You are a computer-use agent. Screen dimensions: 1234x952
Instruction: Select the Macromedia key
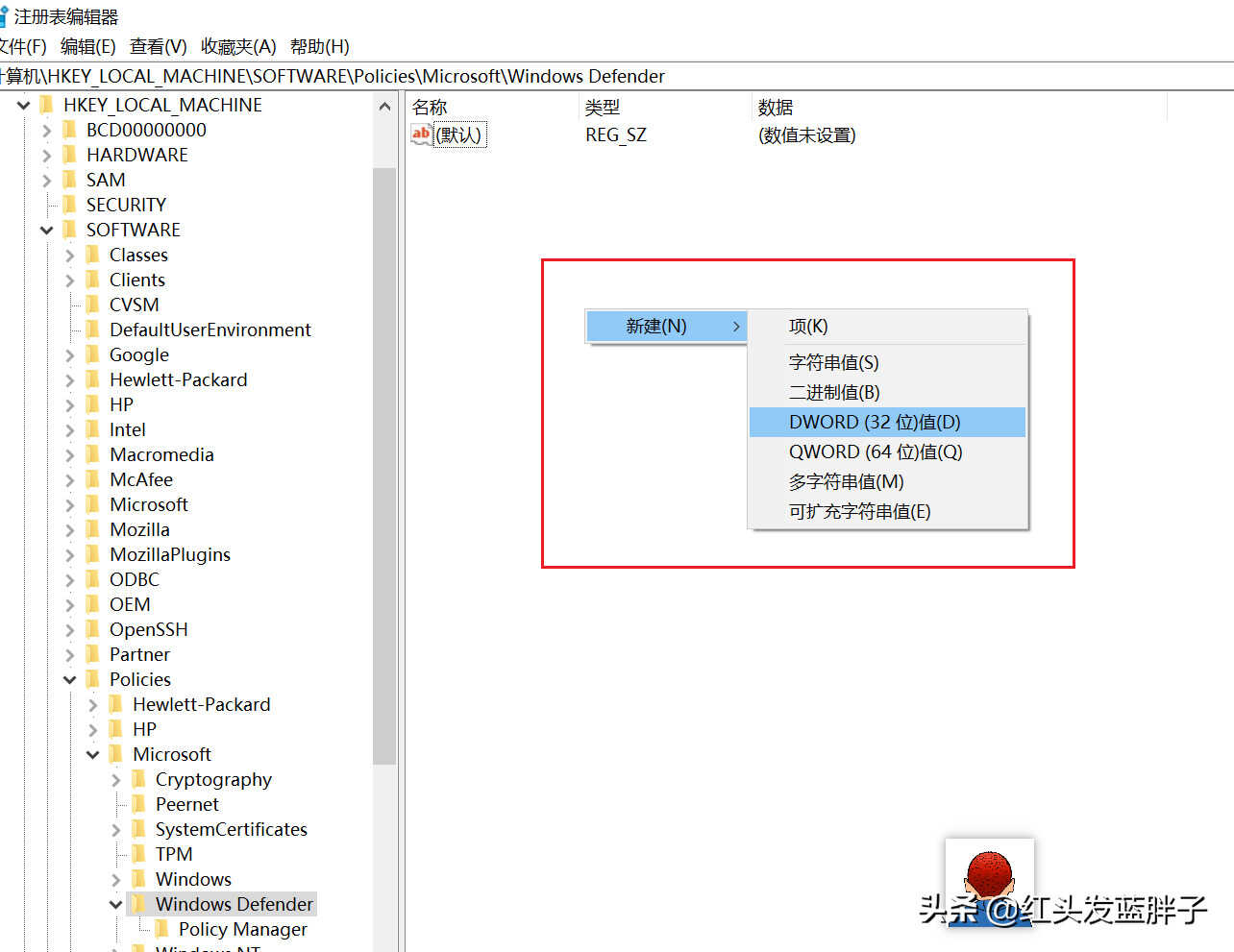[161, 454]
